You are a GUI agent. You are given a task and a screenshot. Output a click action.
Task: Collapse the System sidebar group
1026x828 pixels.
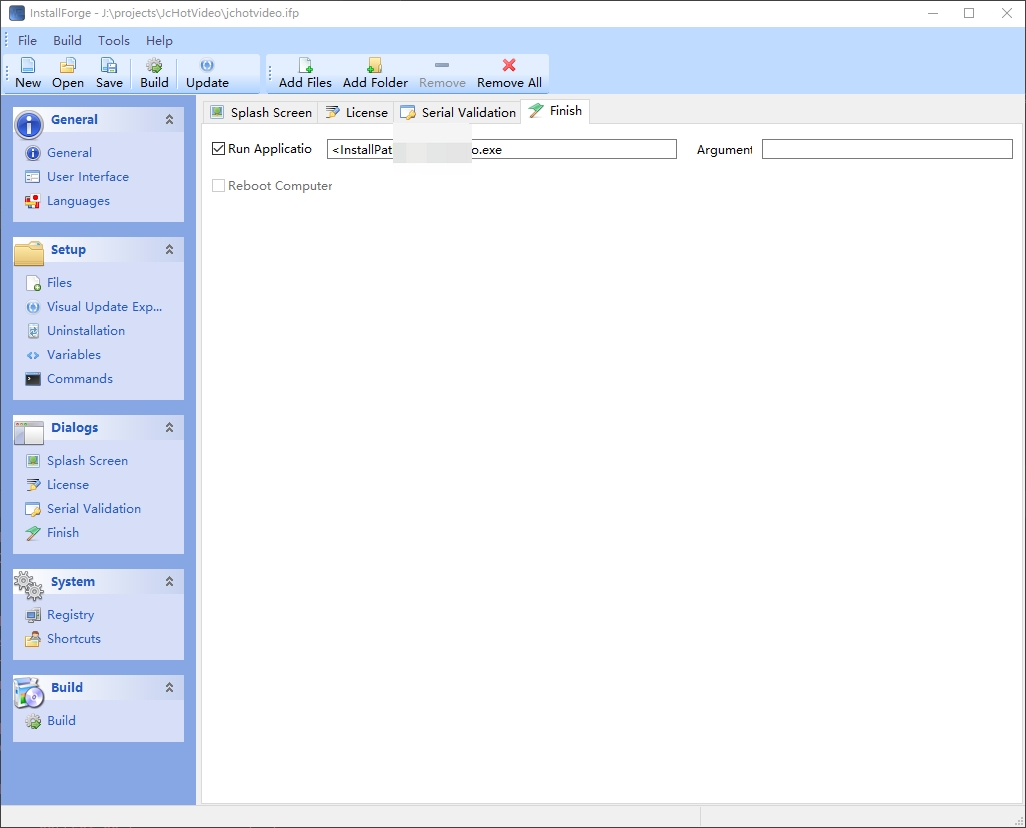[169, 581]
